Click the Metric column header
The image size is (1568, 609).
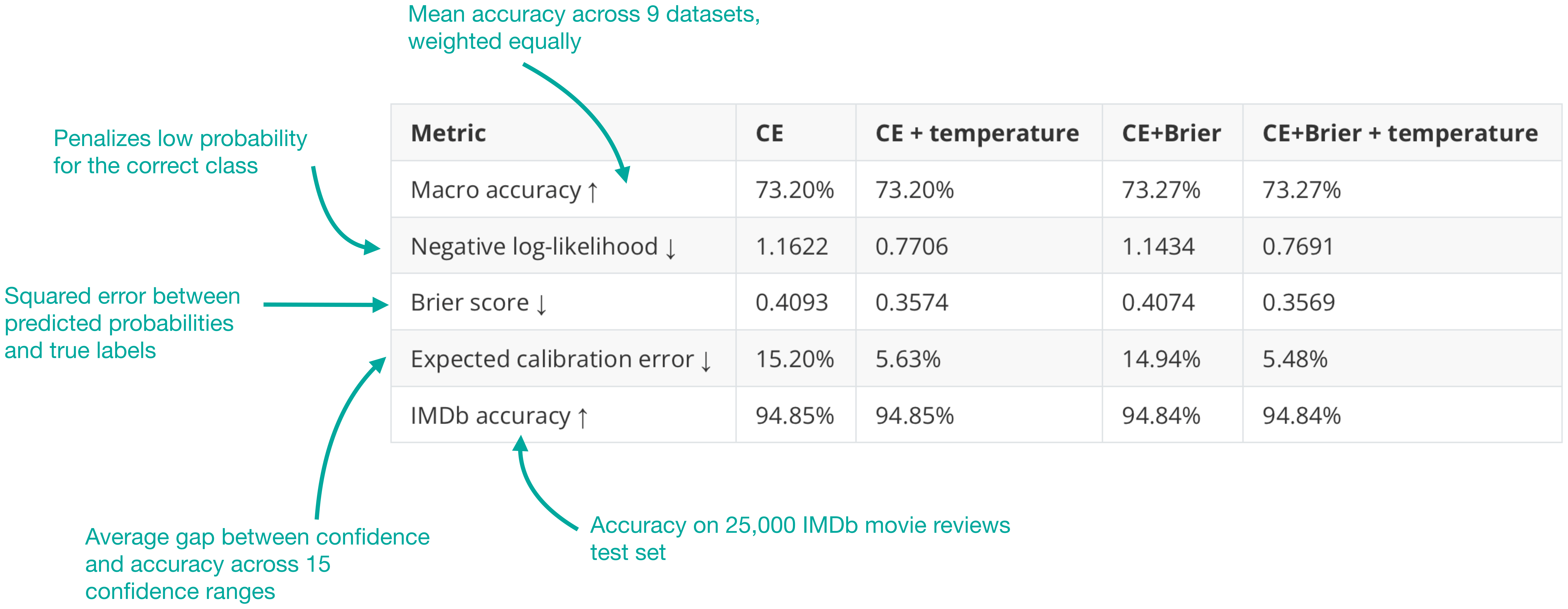(x=448, y=133)
